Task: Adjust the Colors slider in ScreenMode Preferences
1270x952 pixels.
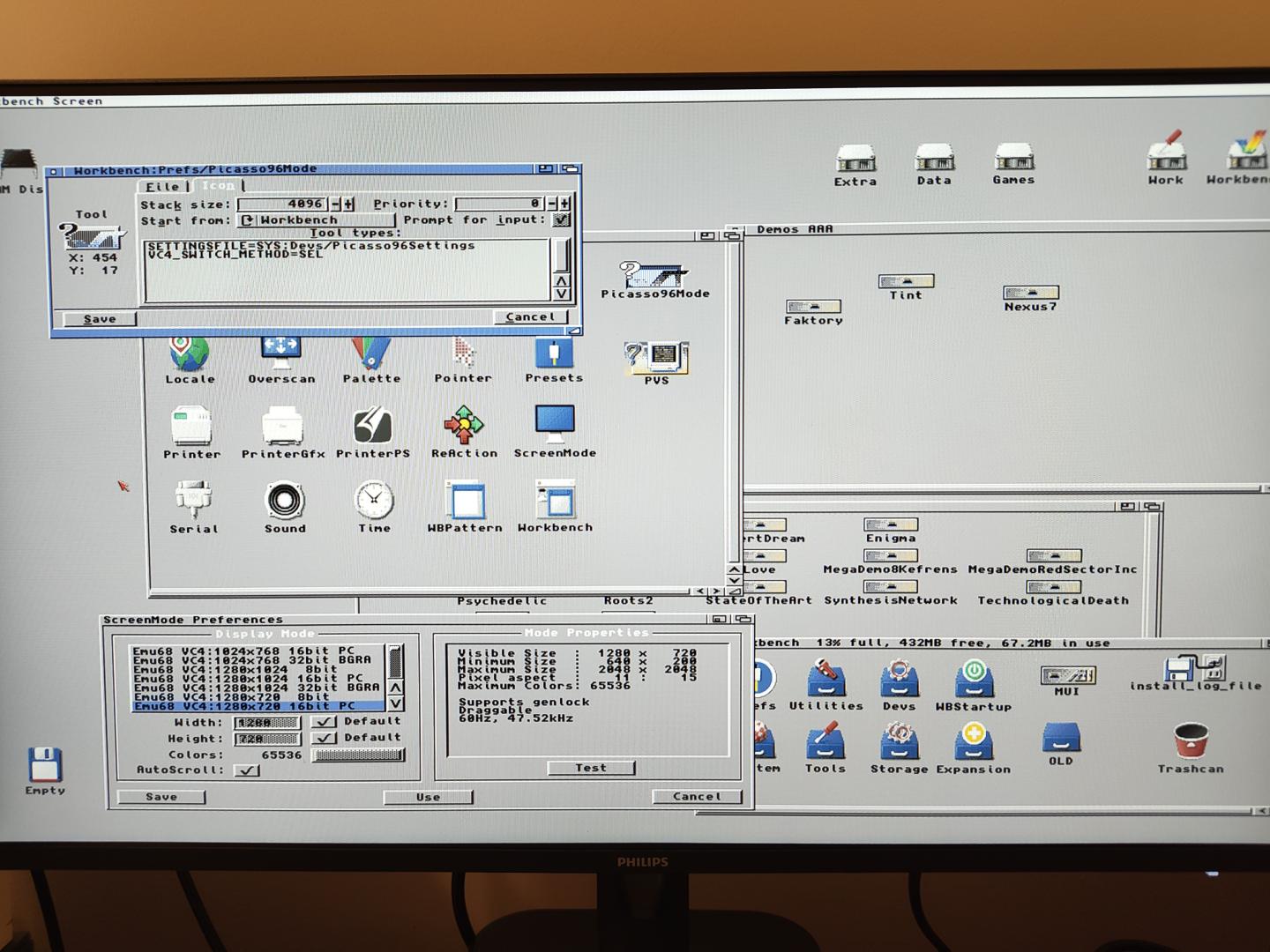Action: pyautogui.click(x=358, y=755)
